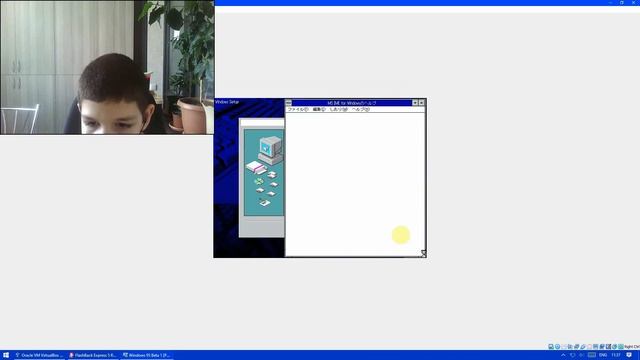Open the ヘルプ (Help) menu in the help window
Screen dimensions: 640x360
[361, 109]
